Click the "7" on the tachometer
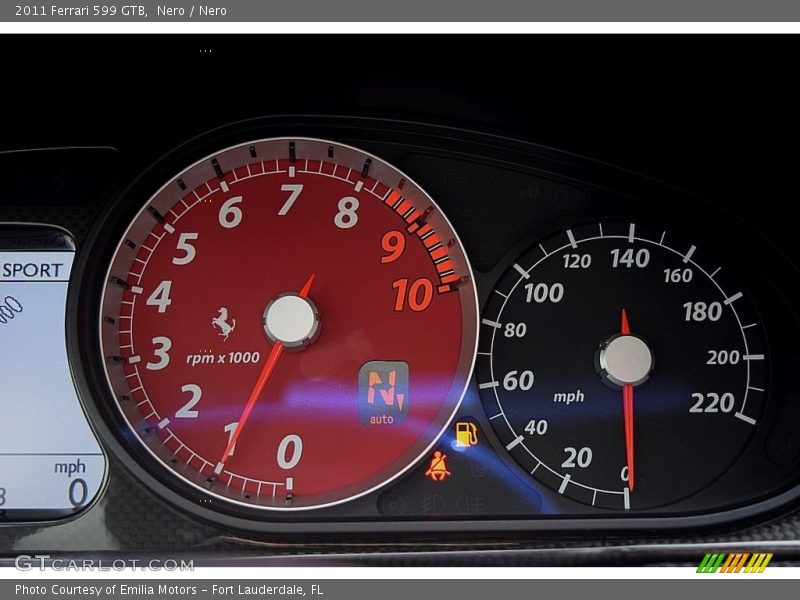The height and width of the screenshot is (600, 800). pos(291,199)
